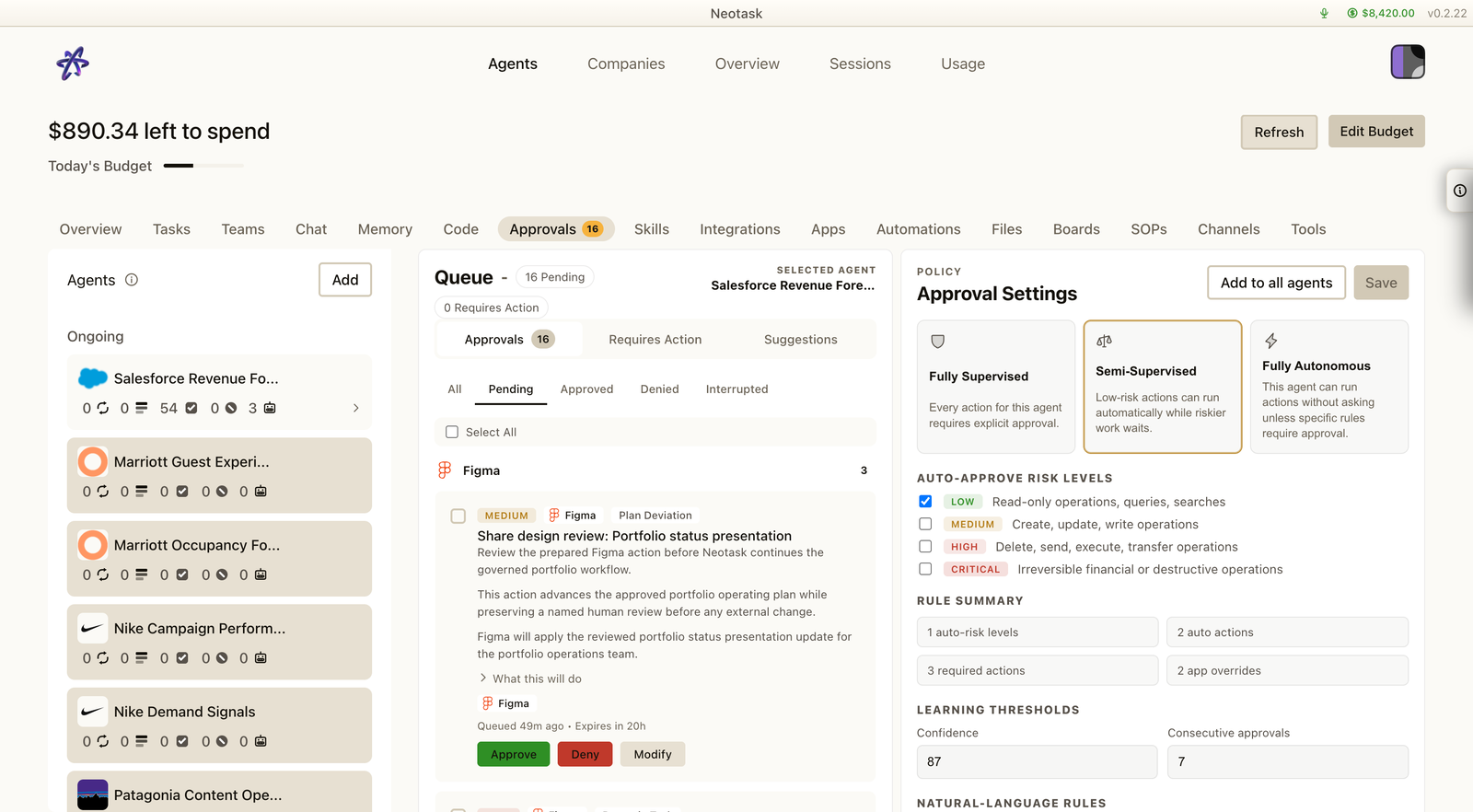Viewport: 1473px width, 812px height.
Task: Click the Fully Supervised shield icon
Action: pyautogui.click(x=938, y=342)
